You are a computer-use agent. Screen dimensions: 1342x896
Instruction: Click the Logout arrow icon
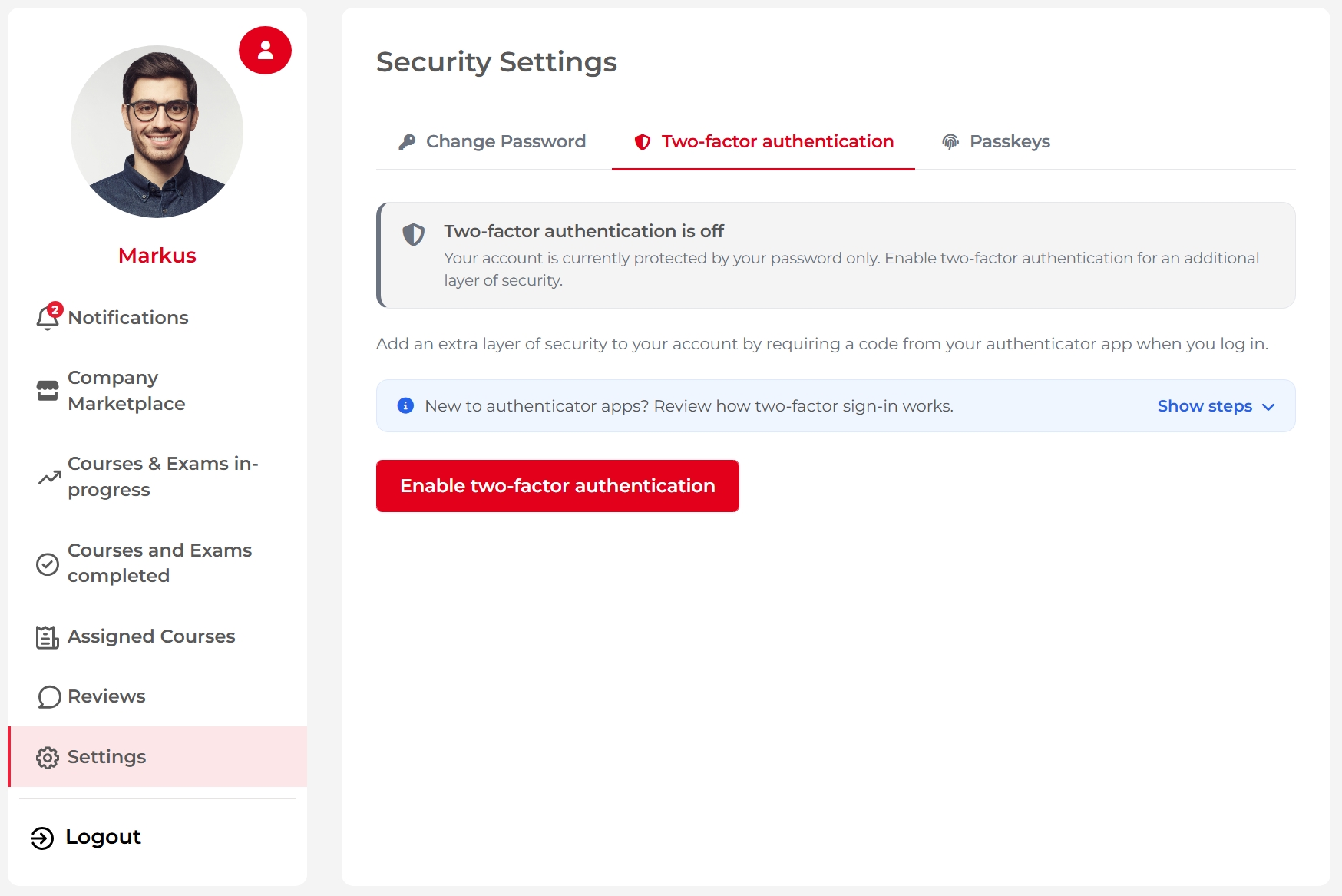(42, 838)
